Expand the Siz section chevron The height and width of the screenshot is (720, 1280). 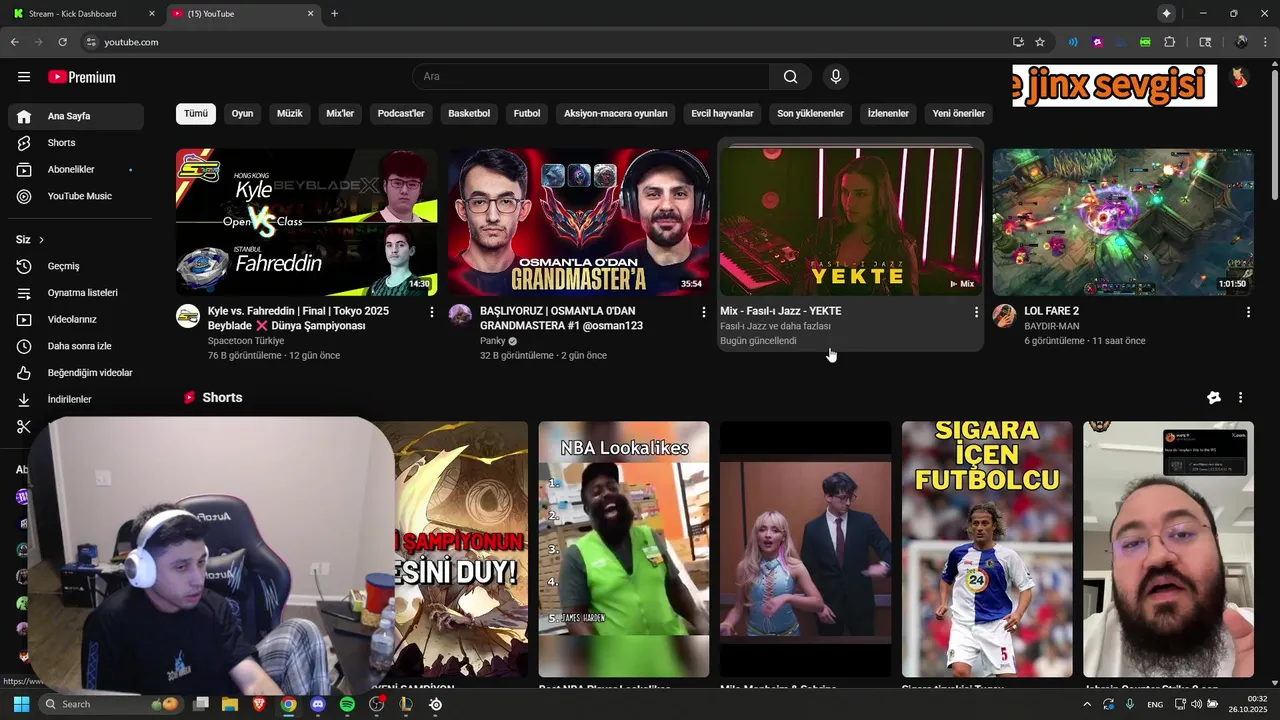pos(41,240)
